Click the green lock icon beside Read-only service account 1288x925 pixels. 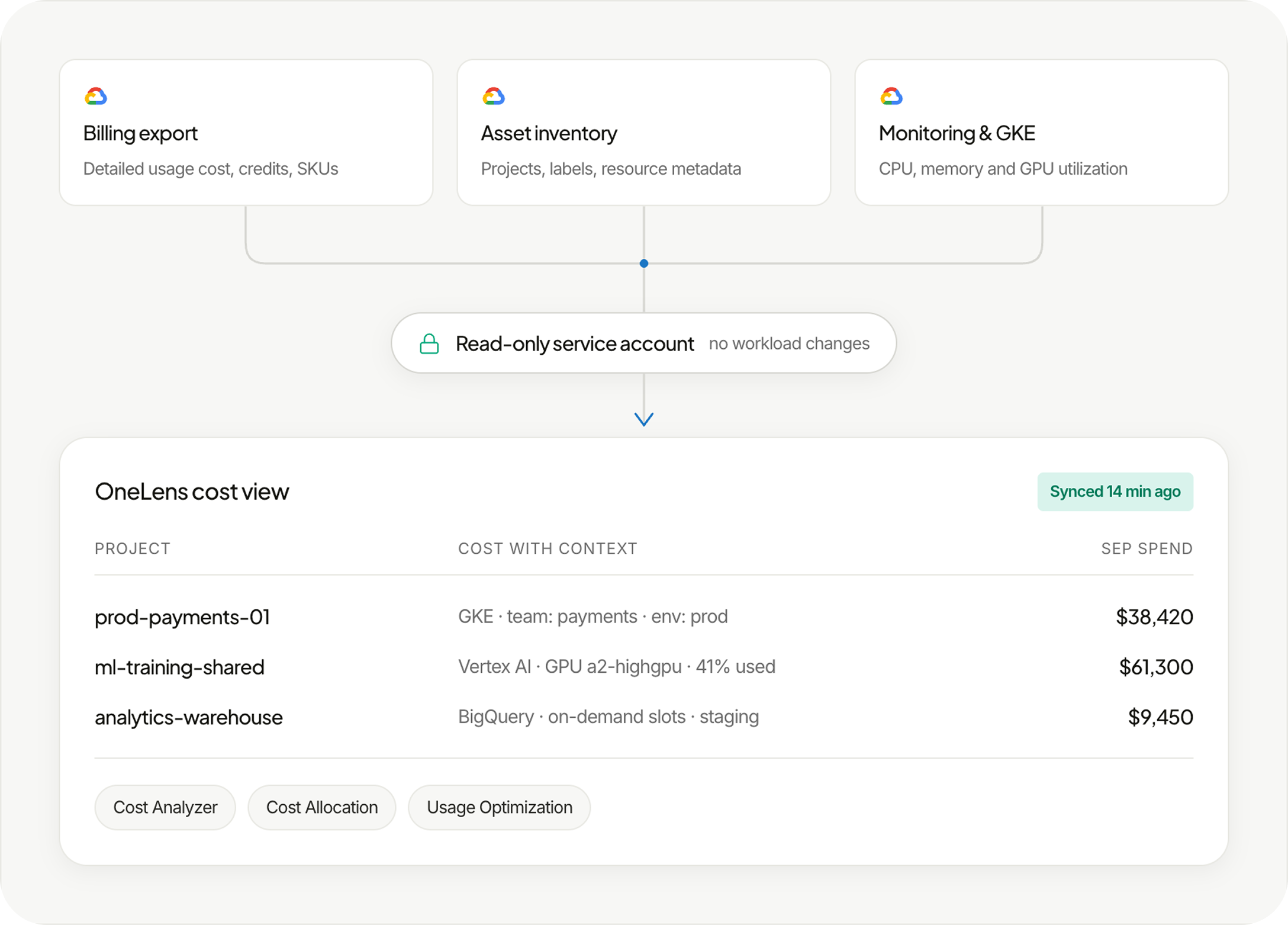coord(429,343)
